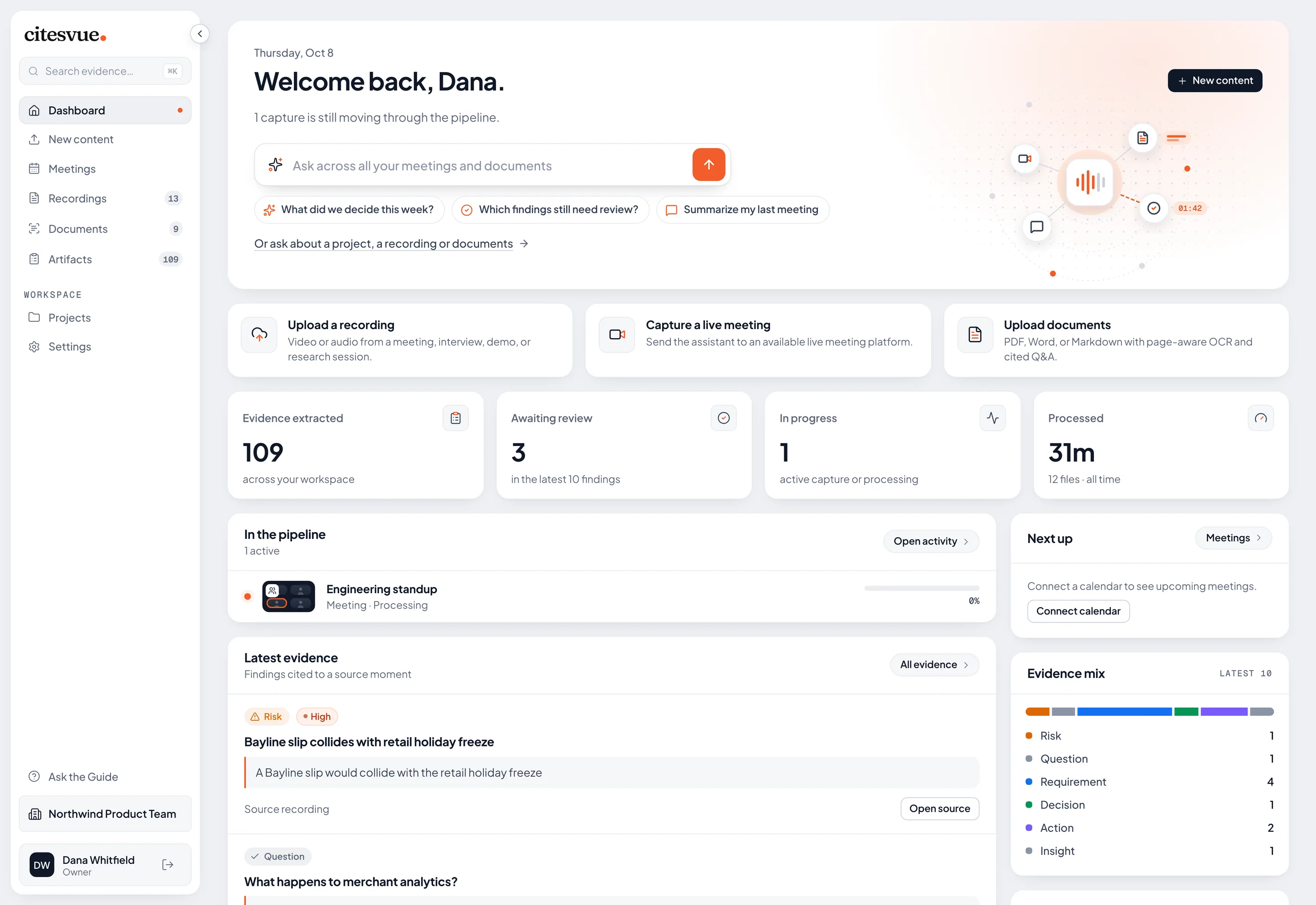This screenshot has height=905, width=1316.
Task: Open the Engineering standup thumbnail
Action: [288, 596]
